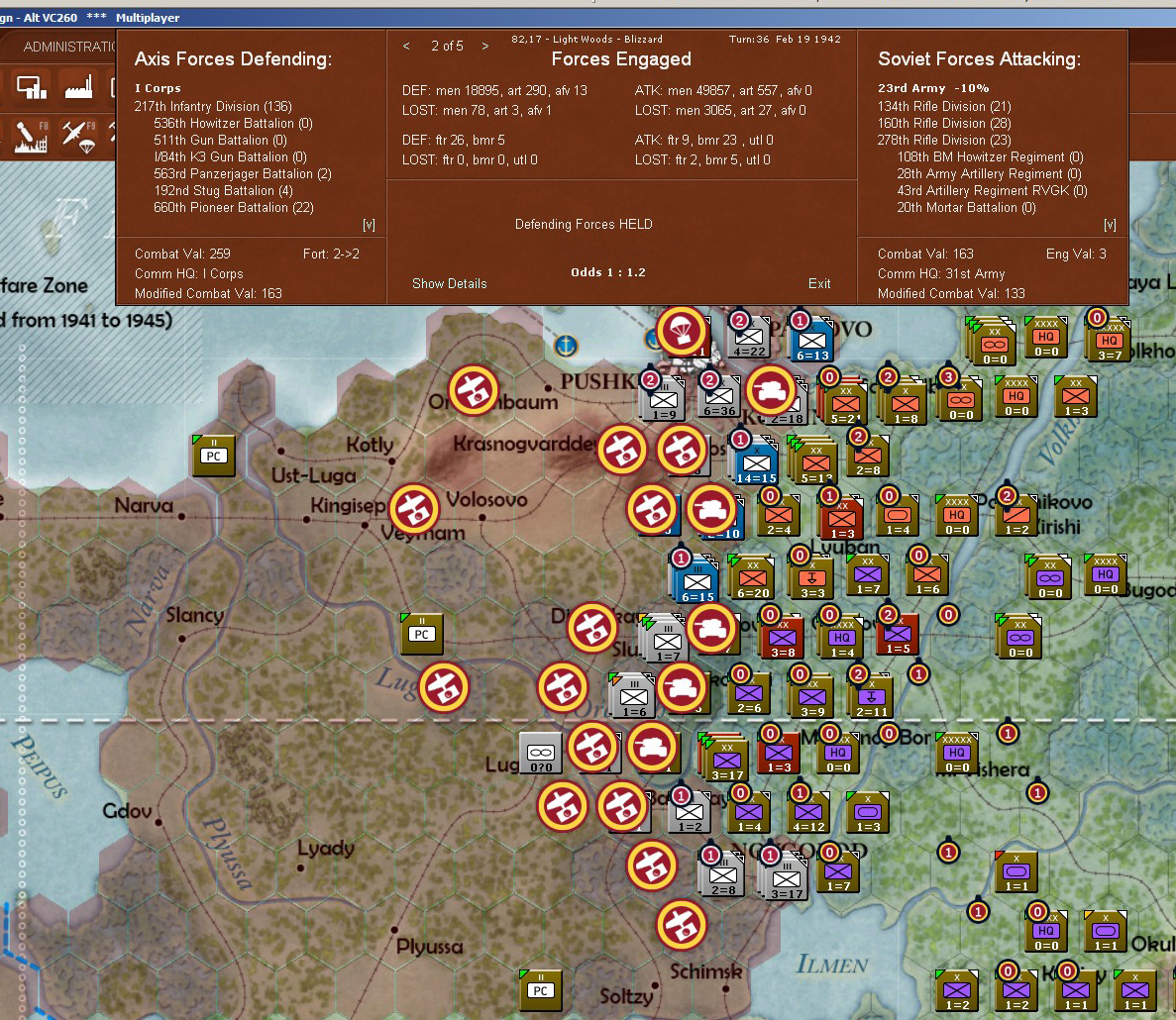Image resolution: width=1176 pixels, height=1020 pixels.
Task: Select air battle marker beside Kingisepp
Action: [413, 509]
